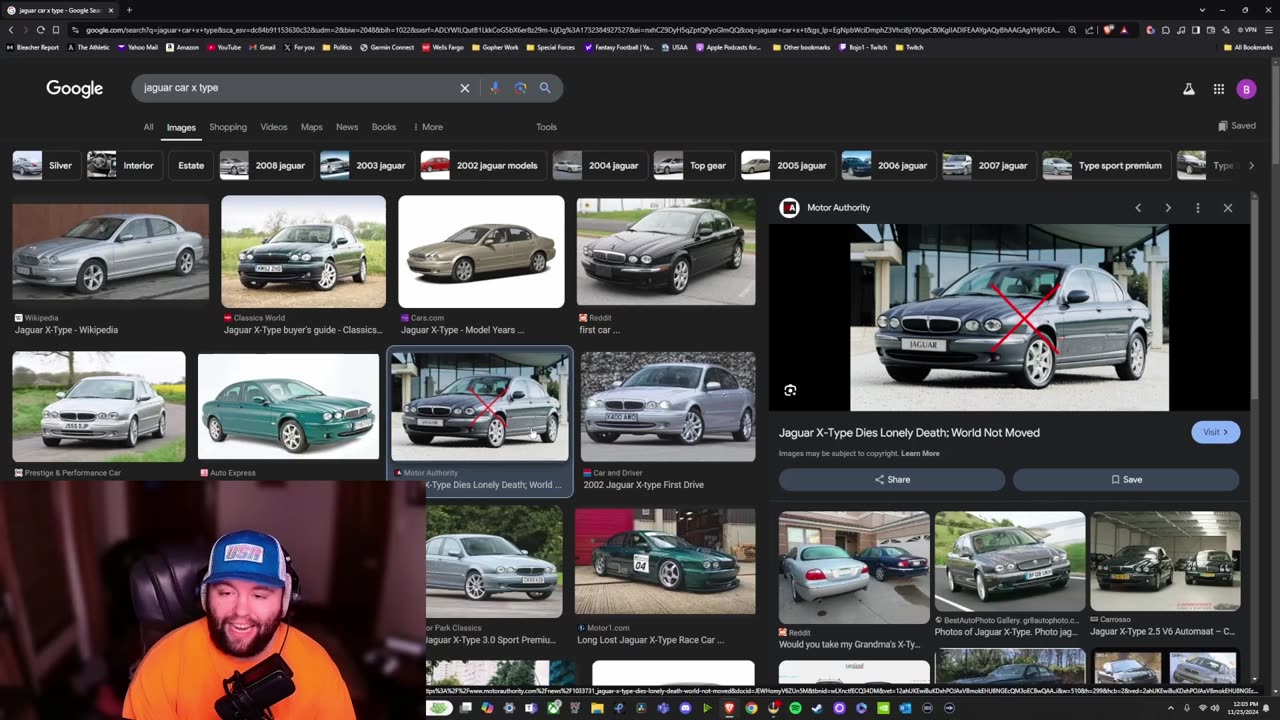This screenshot has height=720, width=1280.
Task: Apply the Interior filter chip
Action: tap(123, 165)
